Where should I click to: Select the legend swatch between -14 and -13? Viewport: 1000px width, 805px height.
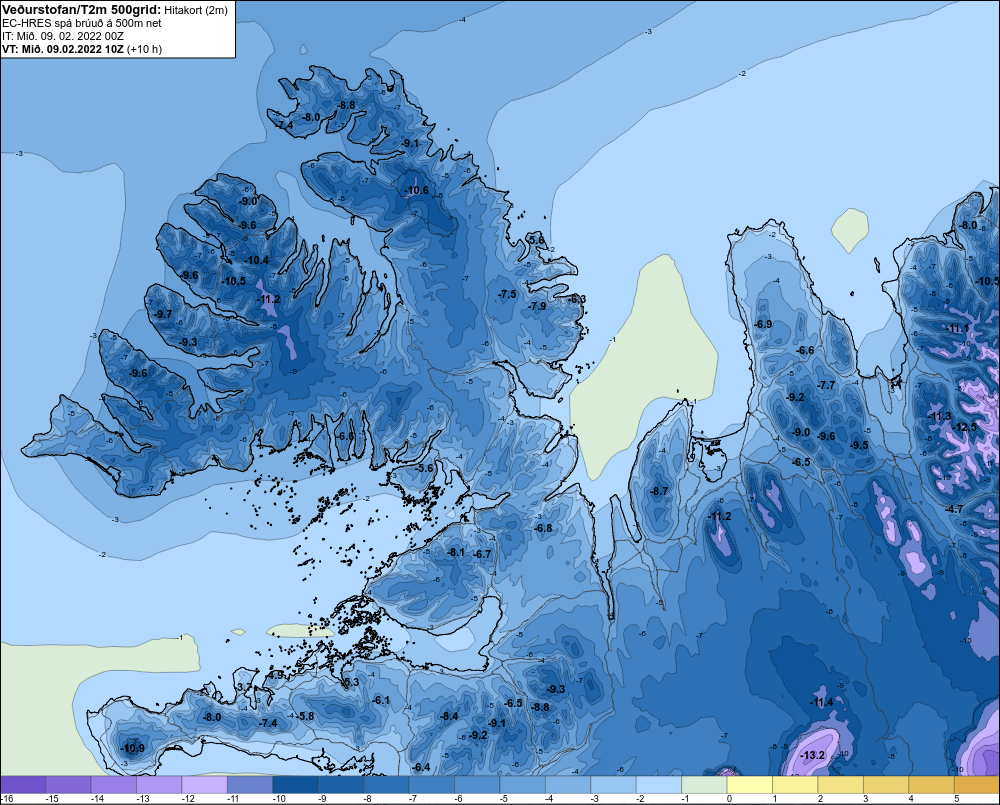point(114,785)
